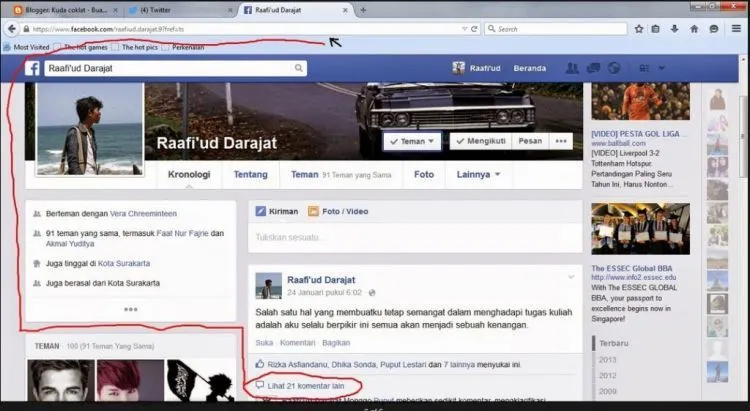Viewport: 750px width, 411px height.
Task: Click the Tuliskan sesuatu text box
Action: [415, 237]
